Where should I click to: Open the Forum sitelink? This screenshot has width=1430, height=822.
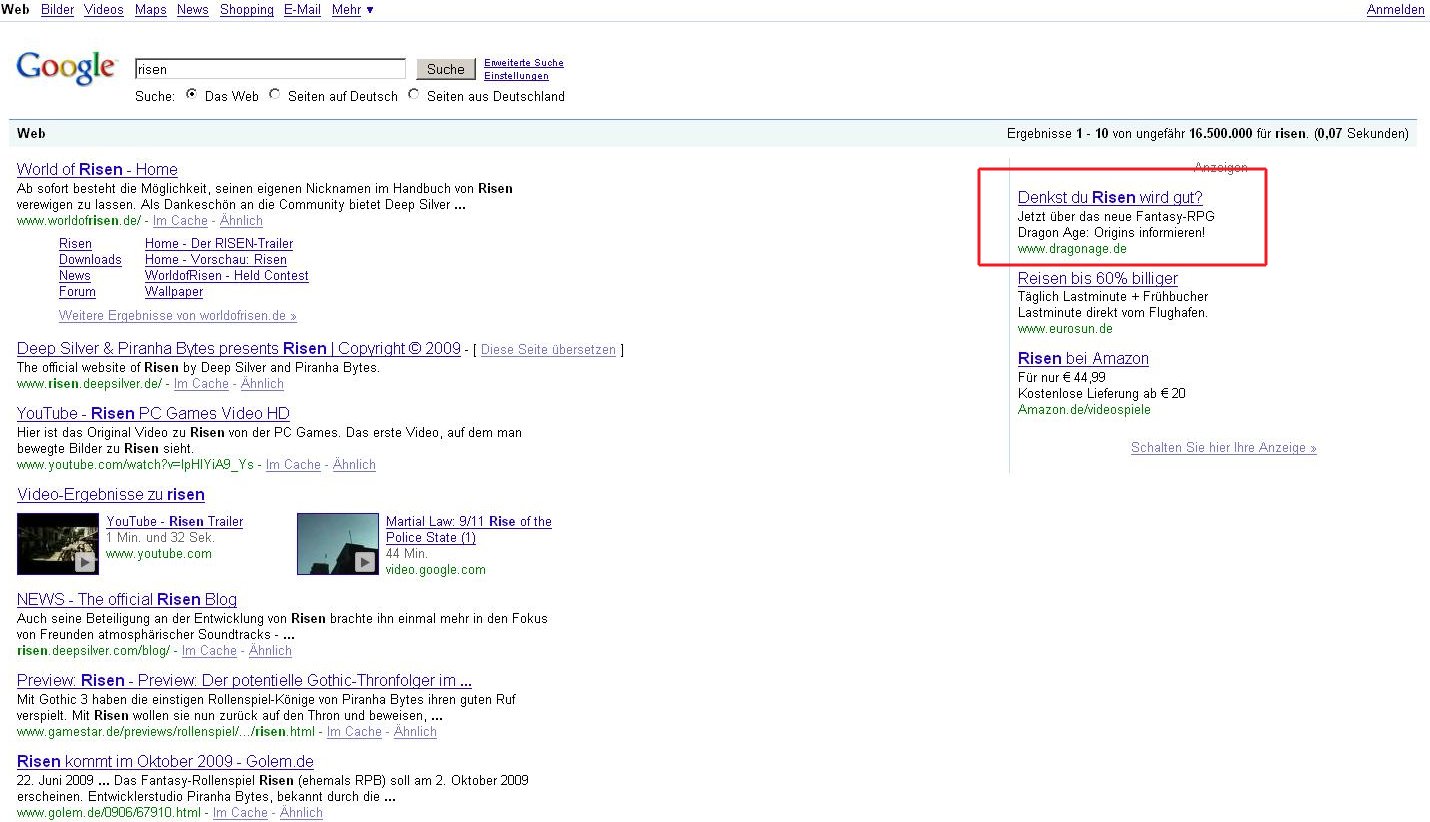coord(77,292)
